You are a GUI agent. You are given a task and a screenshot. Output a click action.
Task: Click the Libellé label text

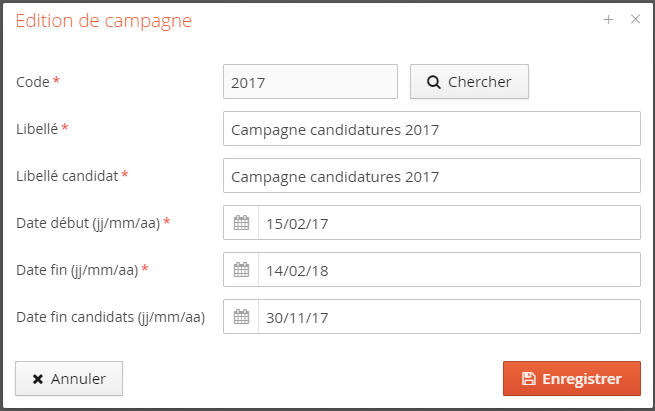[37, 128]
